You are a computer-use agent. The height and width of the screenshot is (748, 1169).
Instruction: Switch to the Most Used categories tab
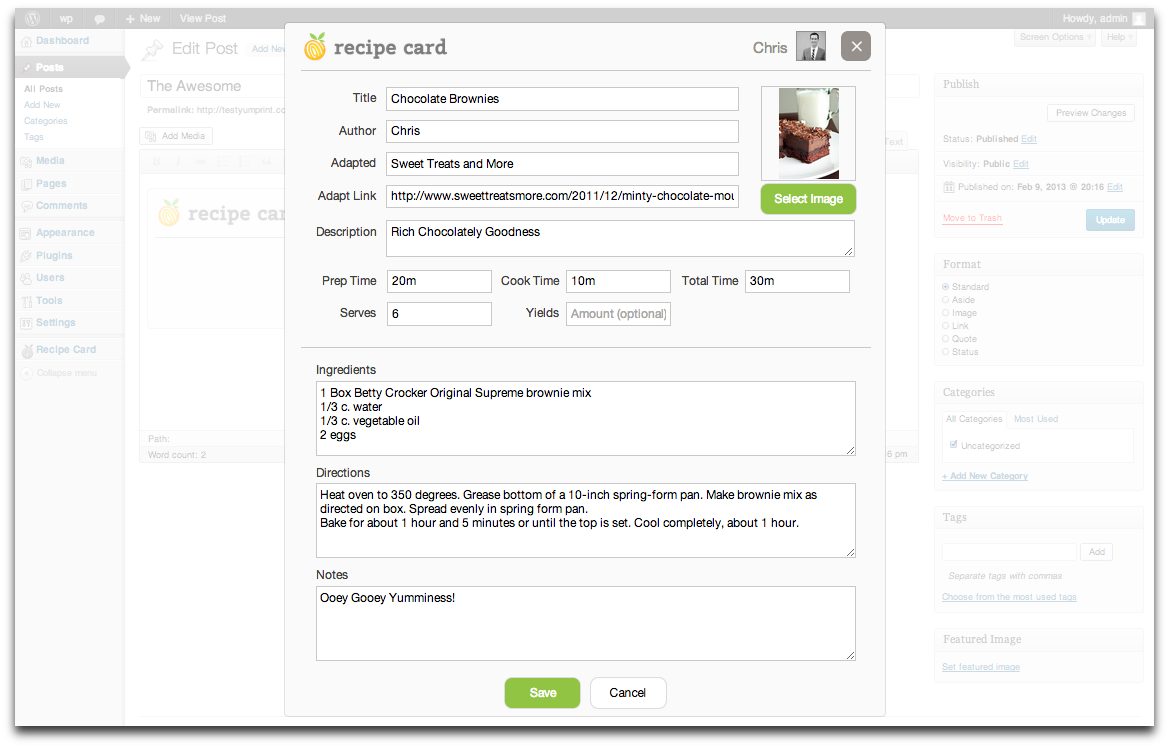click(1036, 419)
